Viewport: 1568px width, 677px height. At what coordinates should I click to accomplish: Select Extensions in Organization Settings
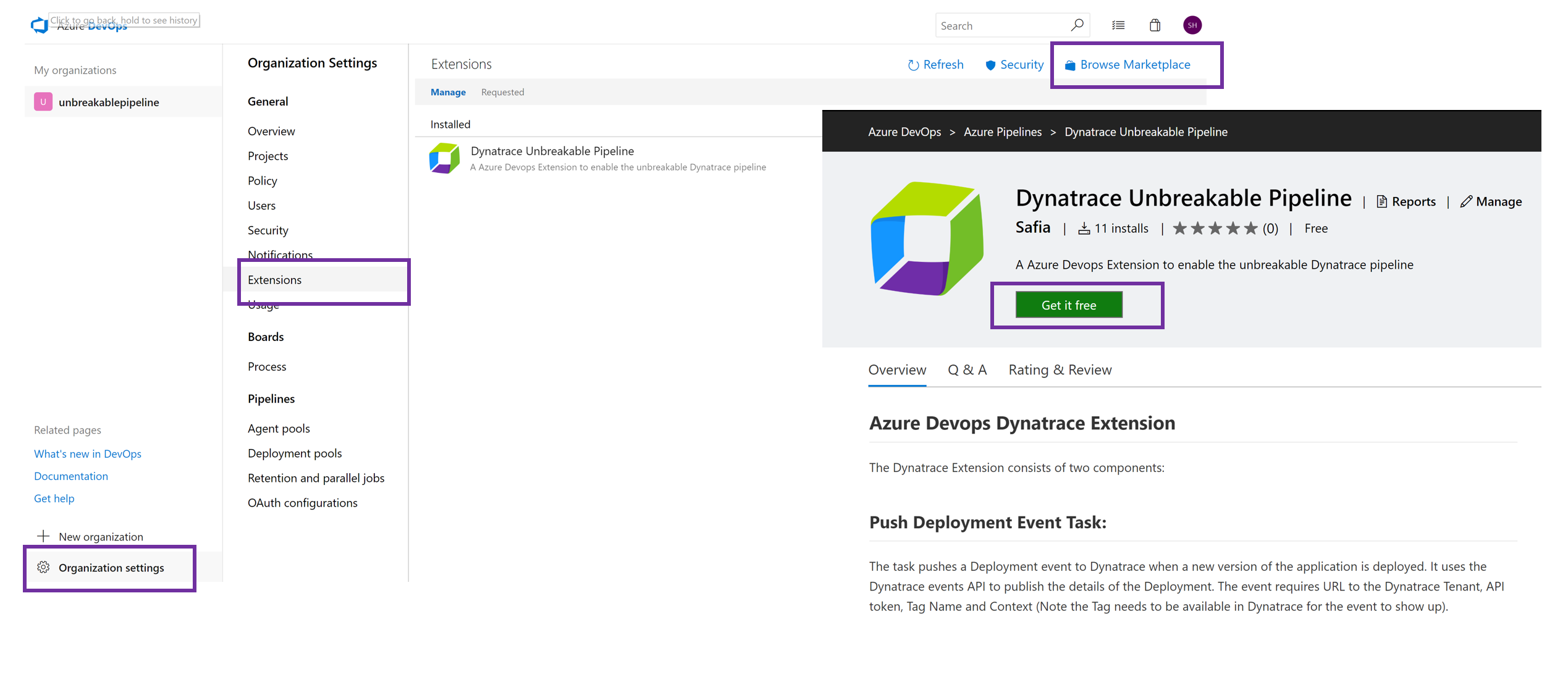(x=275, y=280)
